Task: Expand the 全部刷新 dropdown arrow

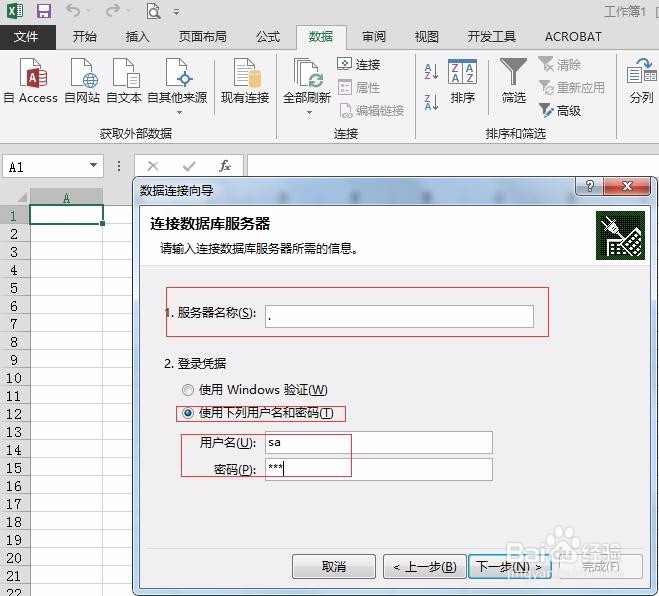Action: pyautogui.click(x=309, y=113)
